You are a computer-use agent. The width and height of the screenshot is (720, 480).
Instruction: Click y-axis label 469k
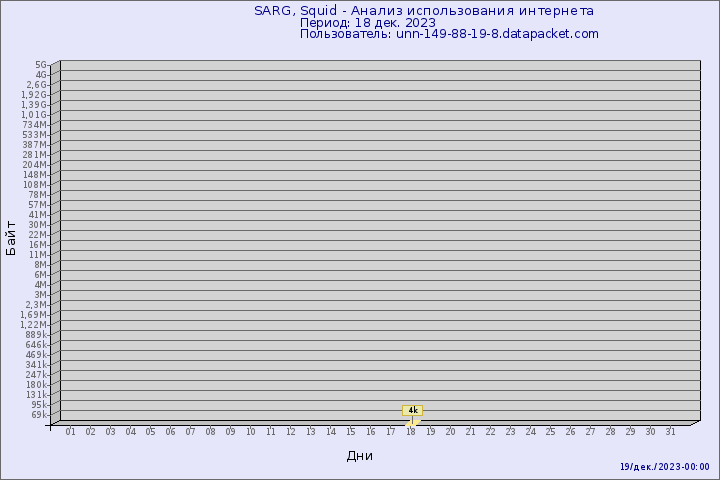point(36,355)
